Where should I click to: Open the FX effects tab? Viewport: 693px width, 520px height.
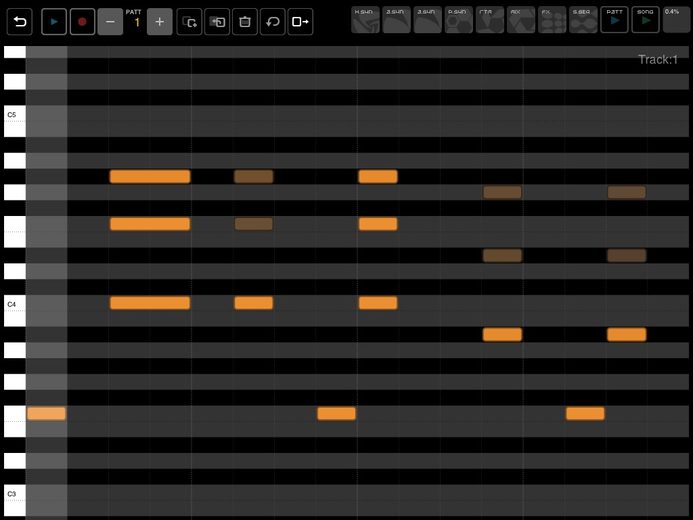point(552,20)
